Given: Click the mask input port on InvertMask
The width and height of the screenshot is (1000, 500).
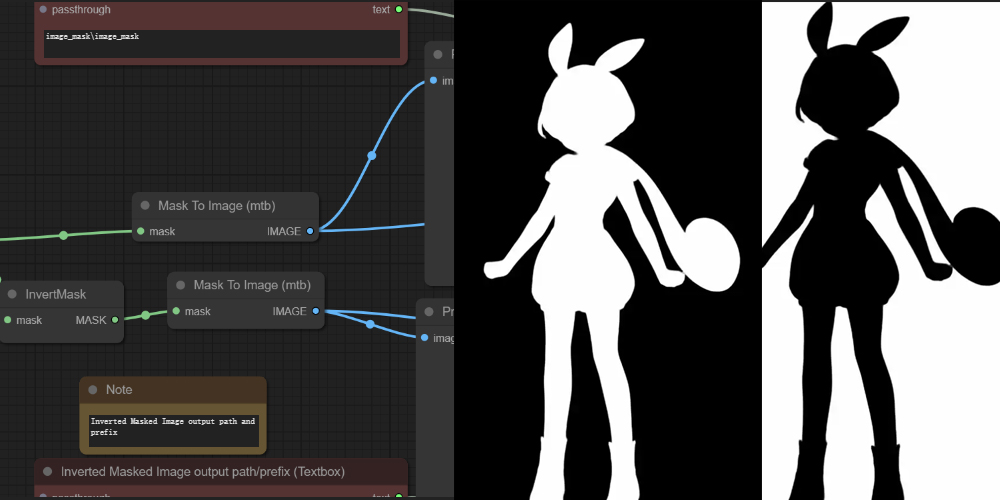Looking at the screenshot, I should pos(8,320).
